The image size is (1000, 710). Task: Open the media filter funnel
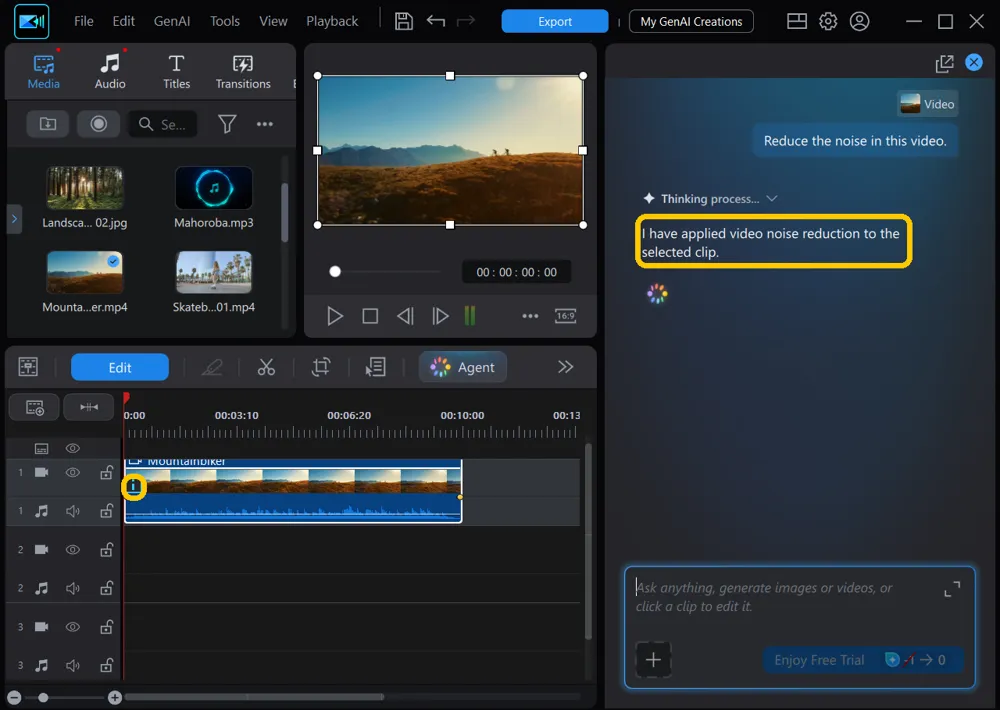pyautogui.click(x=227, y=124)
